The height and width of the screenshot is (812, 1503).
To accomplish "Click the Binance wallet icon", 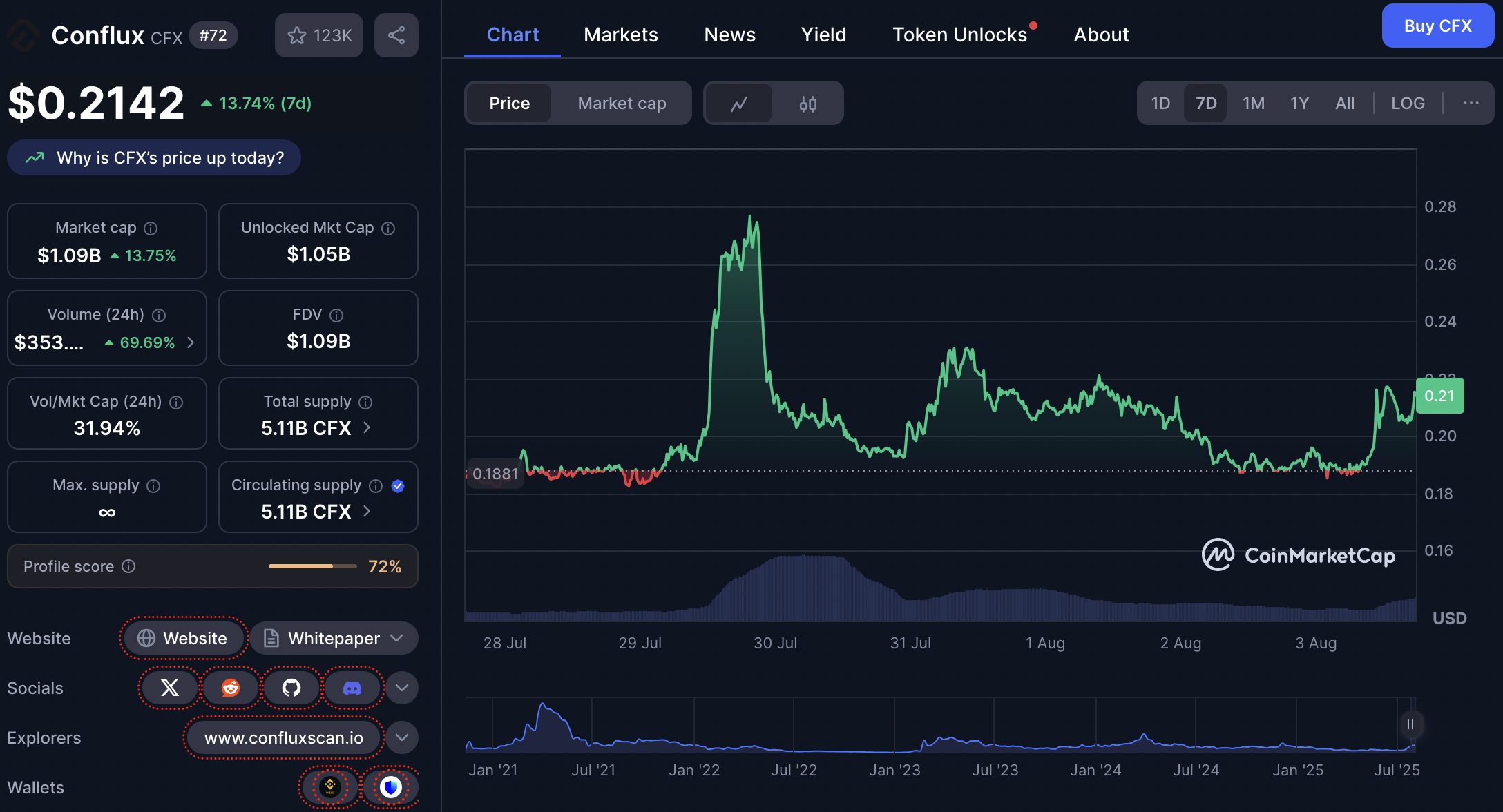I will click(x=330, y=786).
